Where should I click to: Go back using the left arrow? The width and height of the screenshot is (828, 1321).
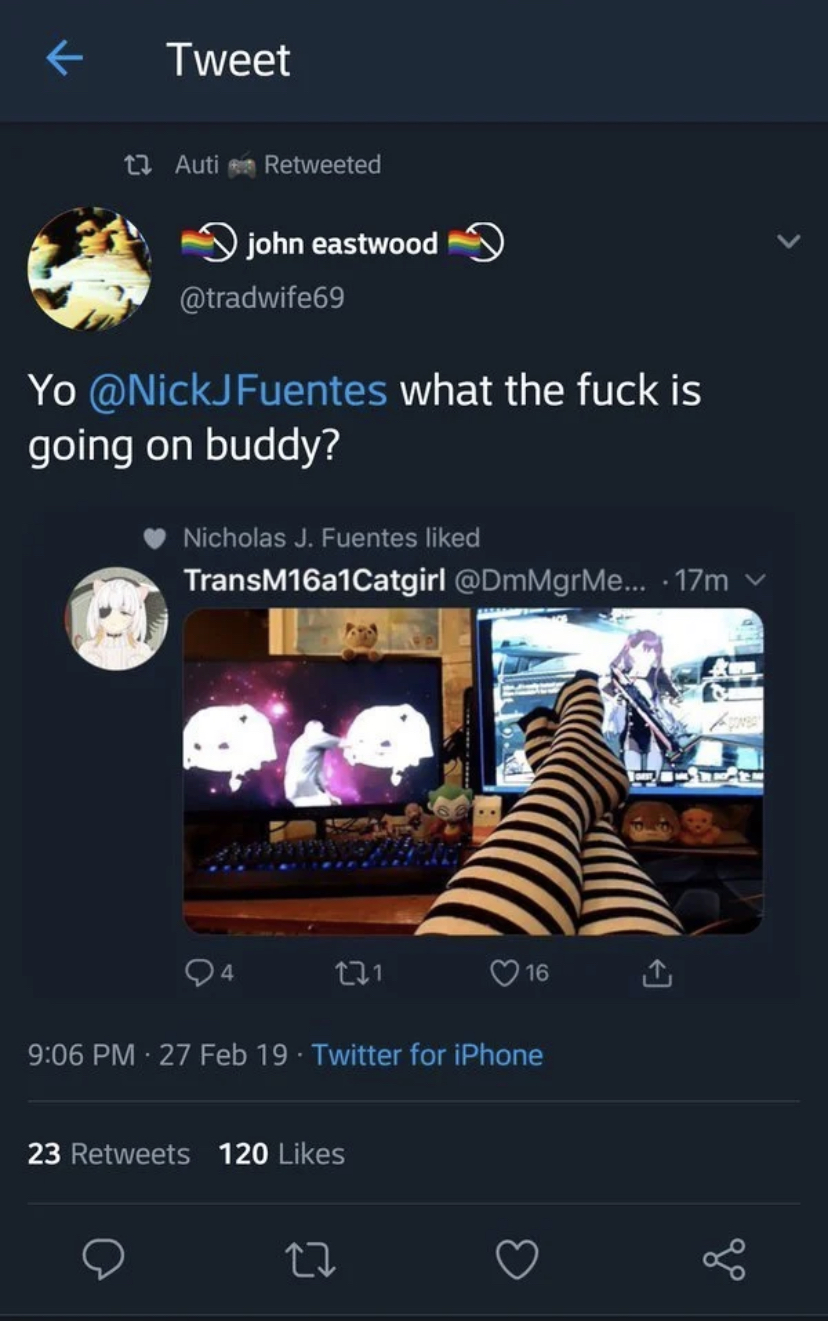65,59
